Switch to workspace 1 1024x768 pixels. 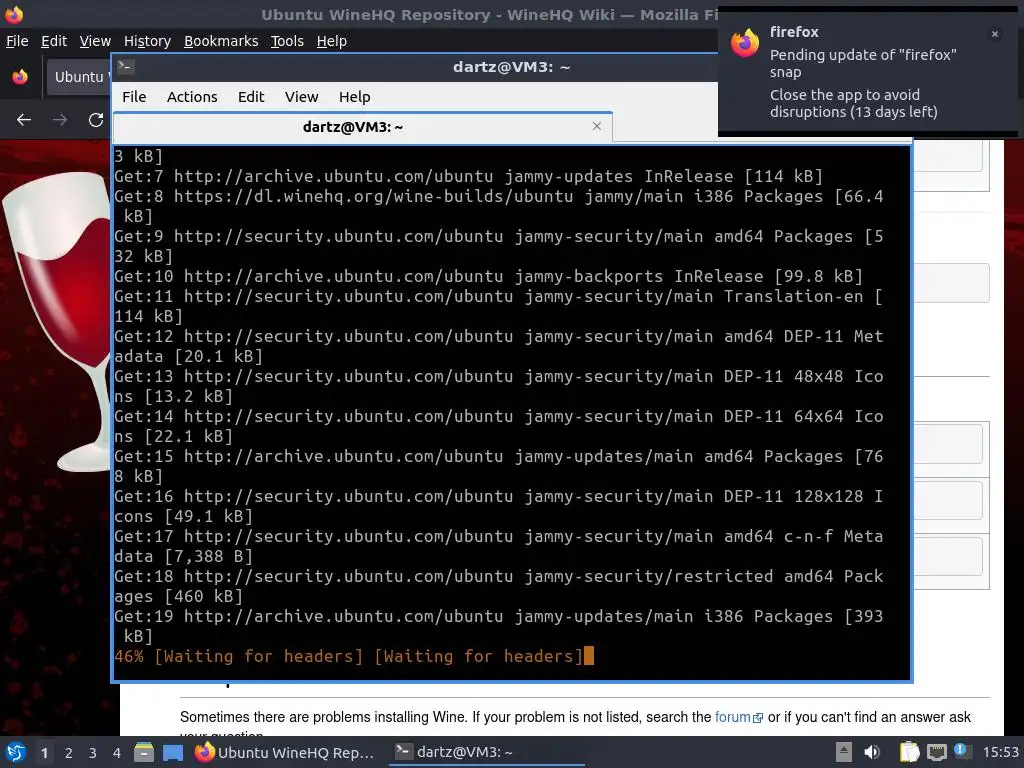pos(44,753)
